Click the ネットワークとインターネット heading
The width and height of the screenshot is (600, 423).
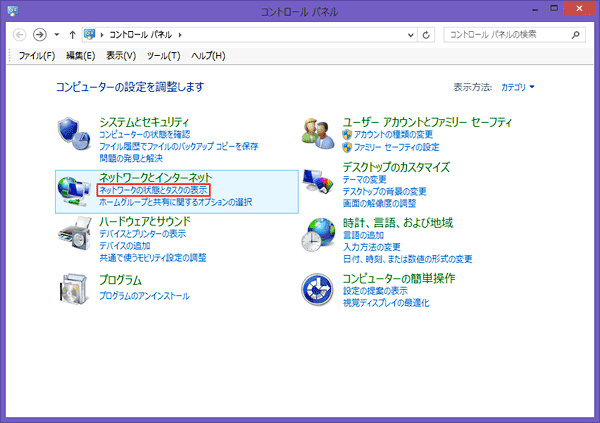tap(155, 178)
